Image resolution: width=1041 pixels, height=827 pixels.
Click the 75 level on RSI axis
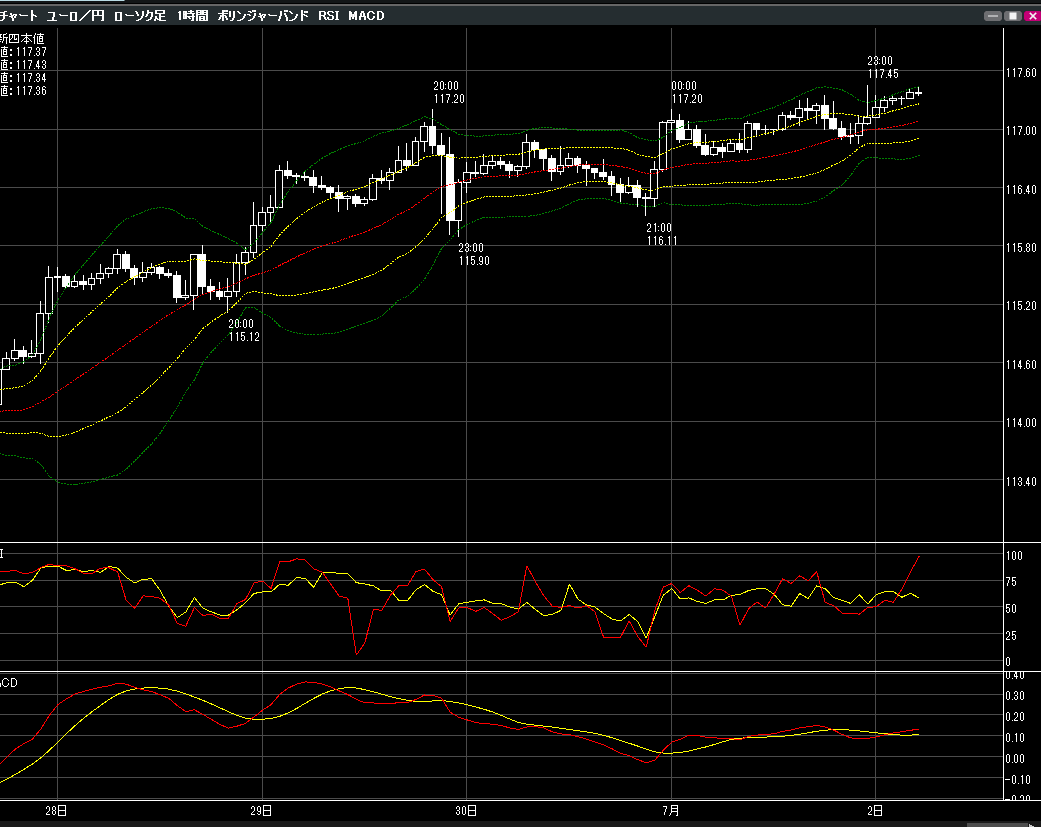(x=1014, y=582)
